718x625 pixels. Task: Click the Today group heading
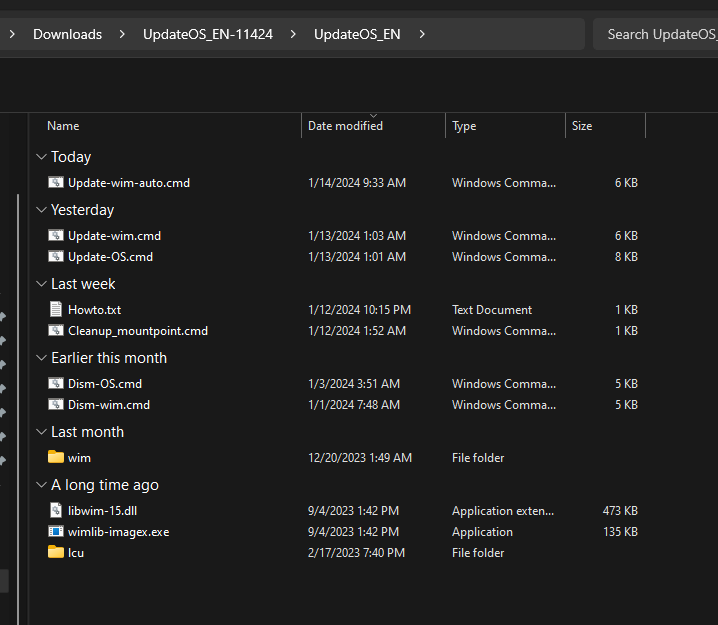(71, 157)
